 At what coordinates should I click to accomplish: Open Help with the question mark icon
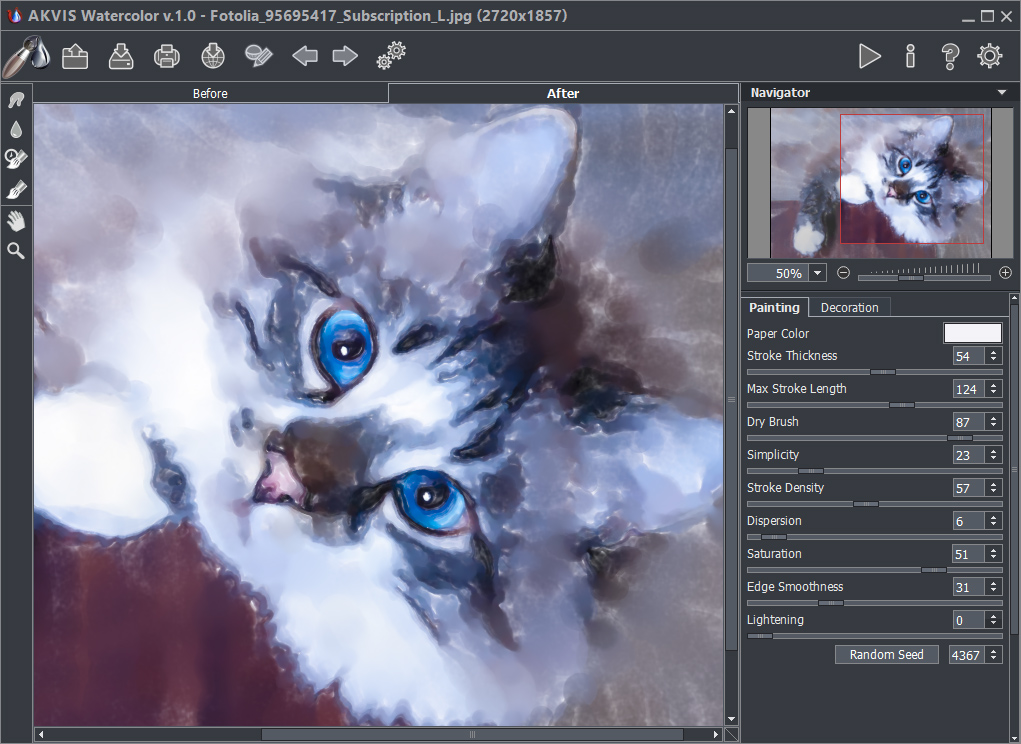coord(949,56)
